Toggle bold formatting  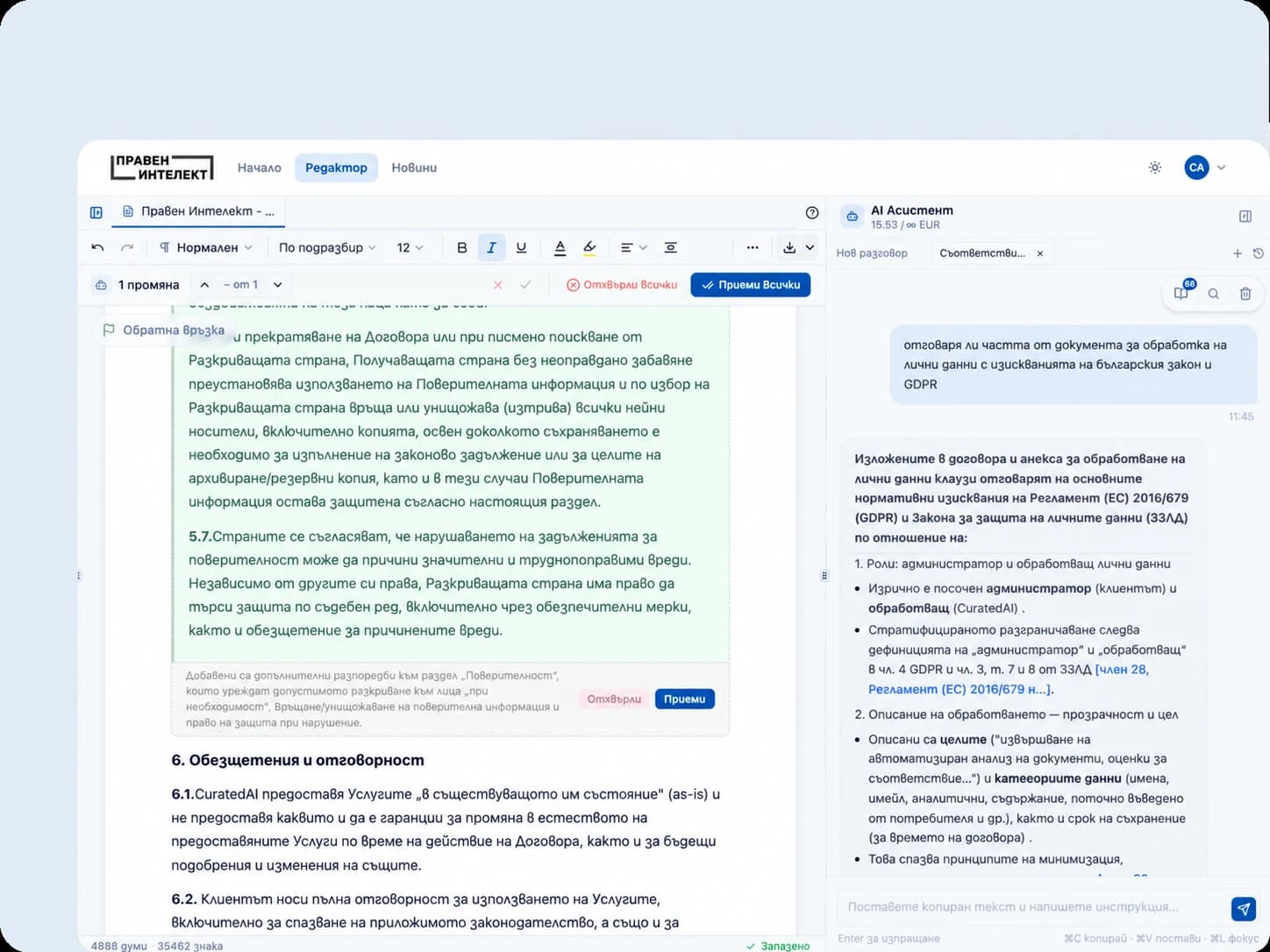(462, 248)
